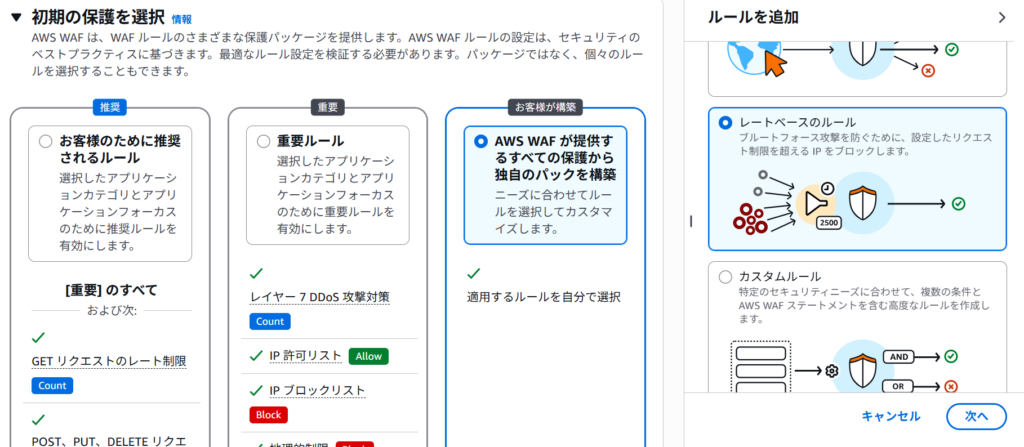Choose the カスタムルール radio option

[x=725, y=277]
